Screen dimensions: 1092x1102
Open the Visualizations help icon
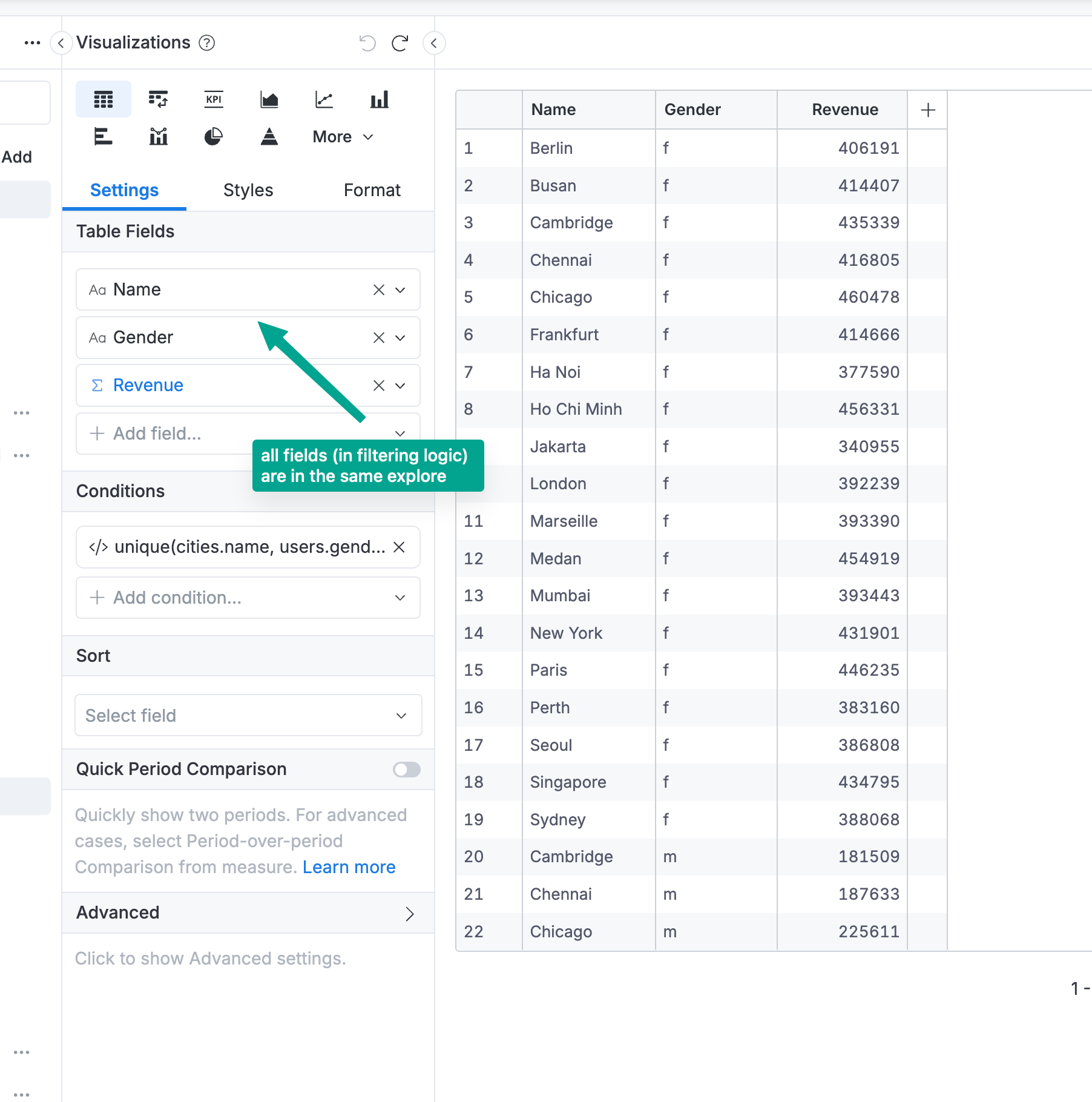tap(207, 43)
